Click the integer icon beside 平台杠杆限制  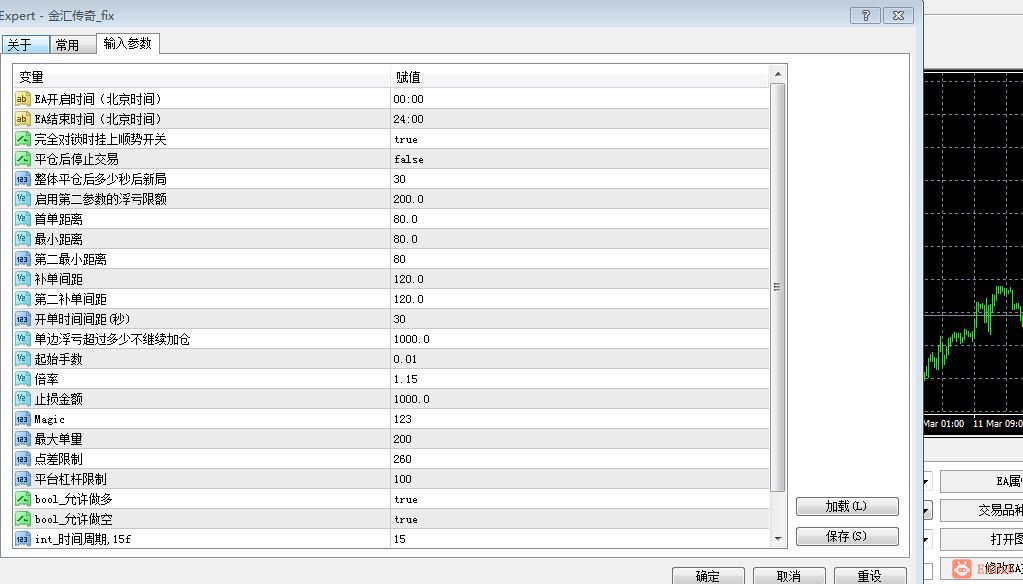(22, 479)
